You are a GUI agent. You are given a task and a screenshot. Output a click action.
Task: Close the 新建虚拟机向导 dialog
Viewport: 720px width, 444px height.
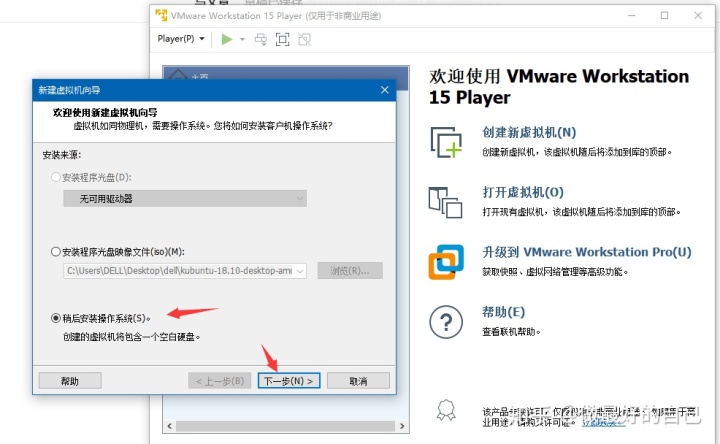pyautogui.click(x=385, y=90)
